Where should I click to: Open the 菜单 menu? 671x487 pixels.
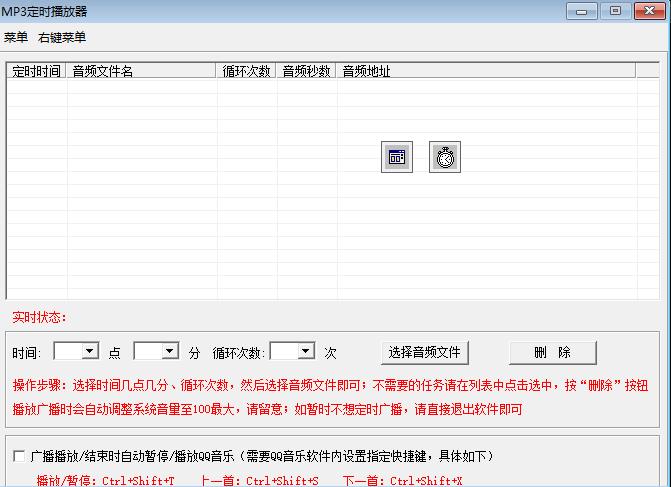16,37
